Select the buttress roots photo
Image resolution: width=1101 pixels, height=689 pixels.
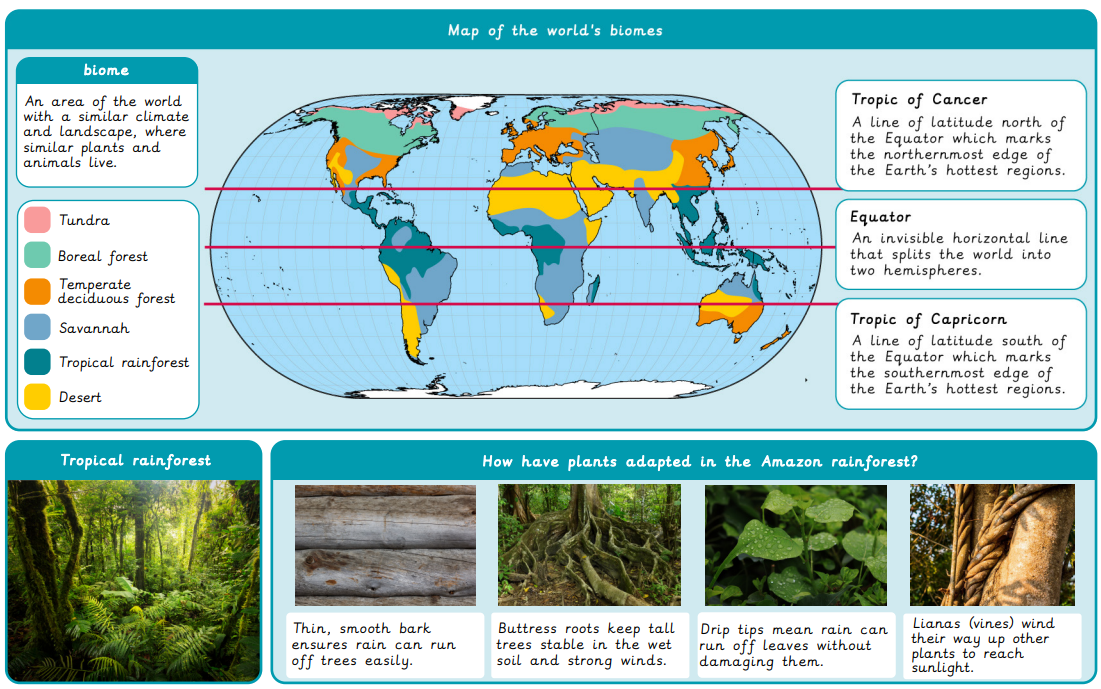[589, 545]
